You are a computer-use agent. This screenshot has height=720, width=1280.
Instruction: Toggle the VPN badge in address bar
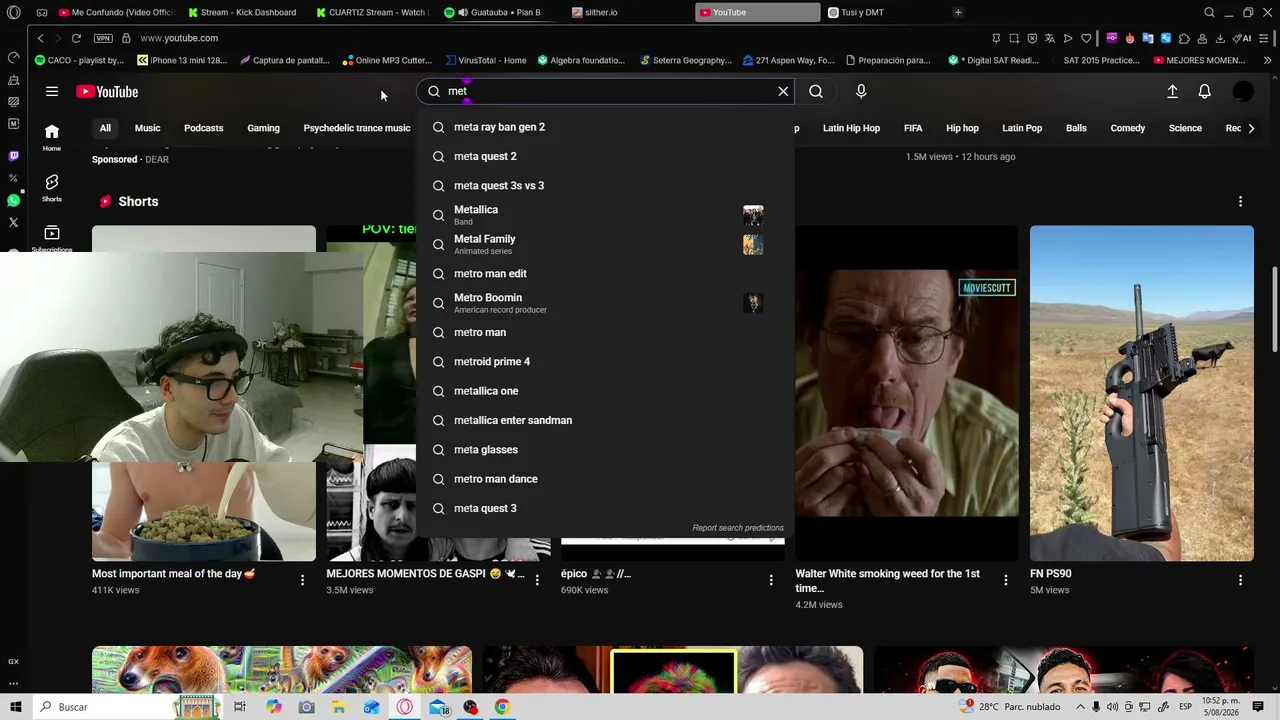pyautogui.click(x=103, y=38)
